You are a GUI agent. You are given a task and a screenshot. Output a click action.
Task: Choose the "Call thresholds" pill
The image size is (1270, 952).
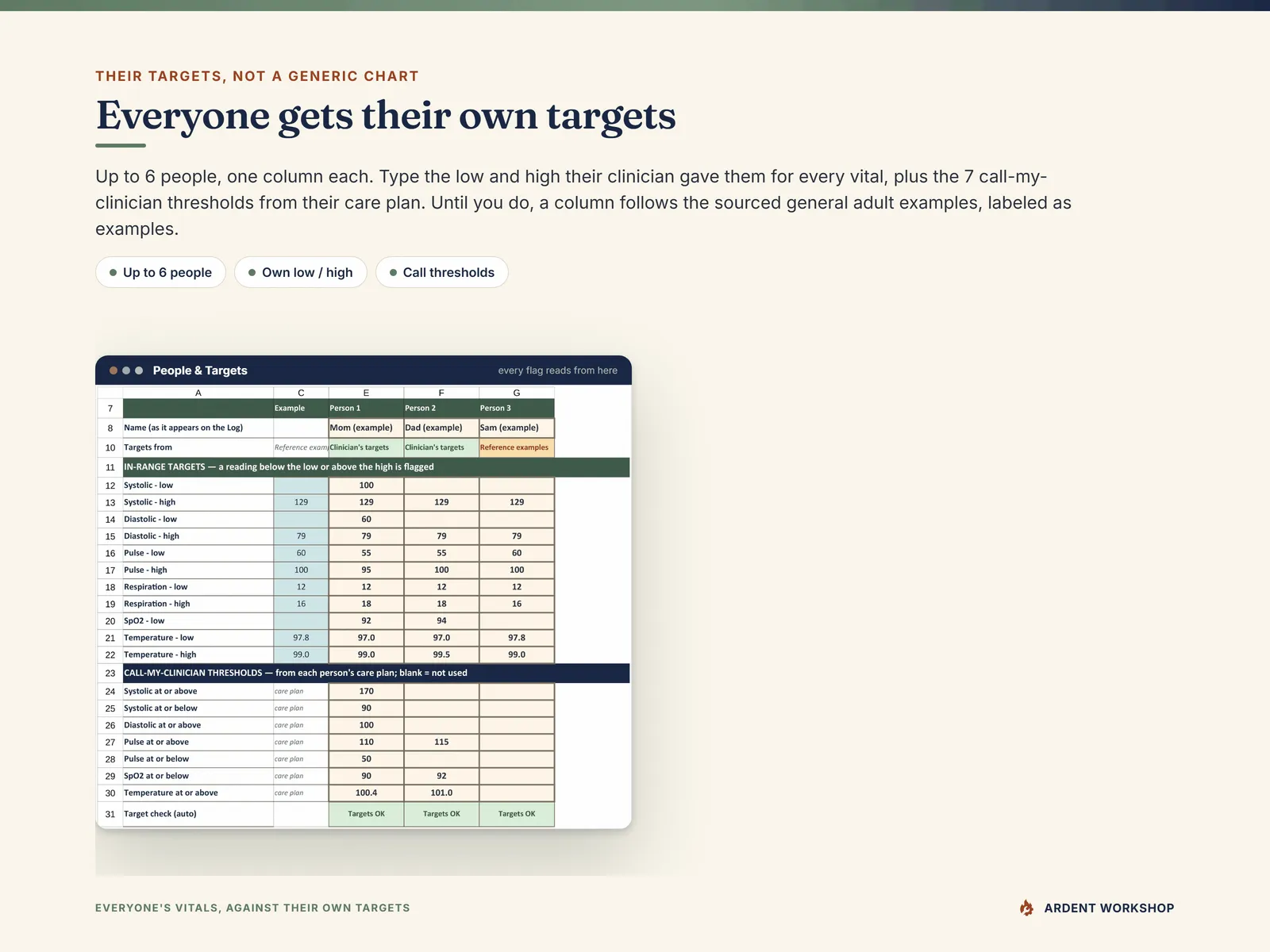click(x=441, y=272)
